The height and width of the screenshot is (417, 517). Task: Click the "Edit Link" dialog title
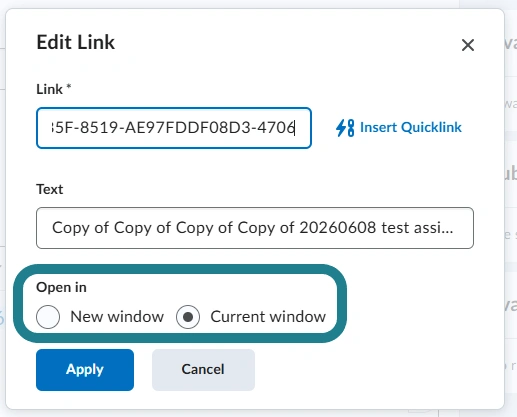point(76,42)
